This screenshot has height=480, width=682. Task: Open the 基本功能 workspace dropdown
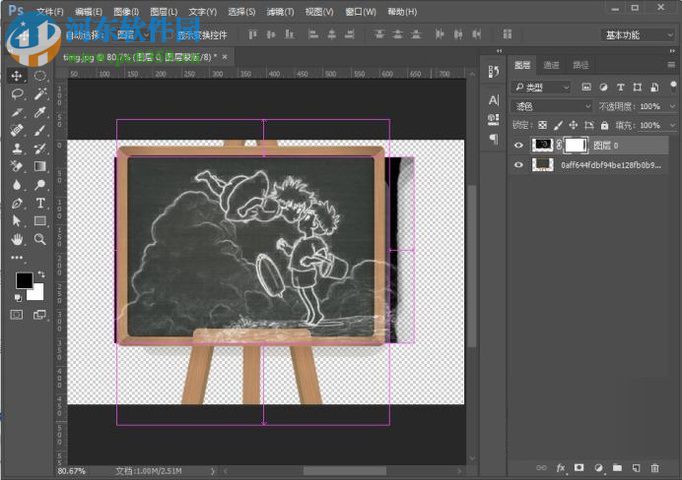[x=638, y=35]
